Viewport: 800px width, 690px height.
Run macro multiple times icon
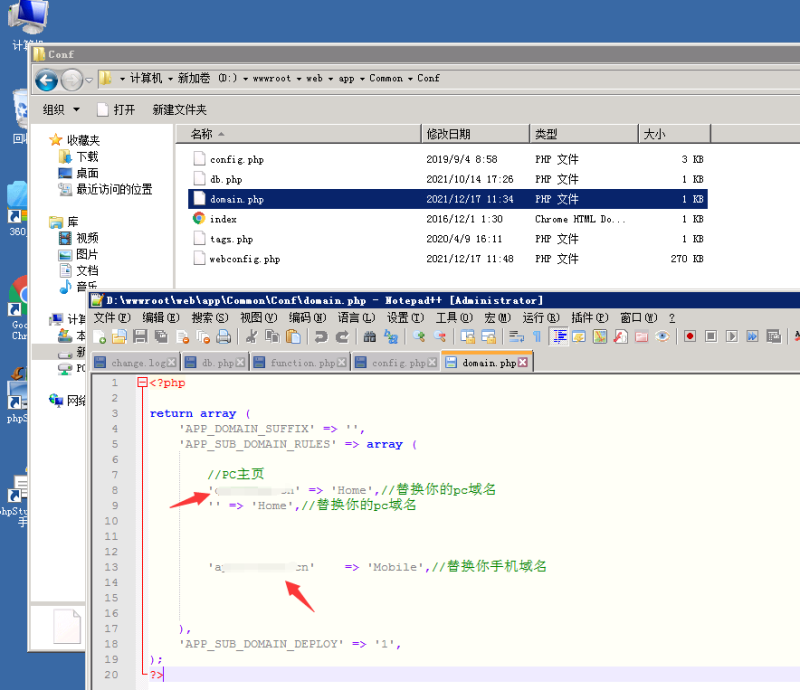(753, 337)
